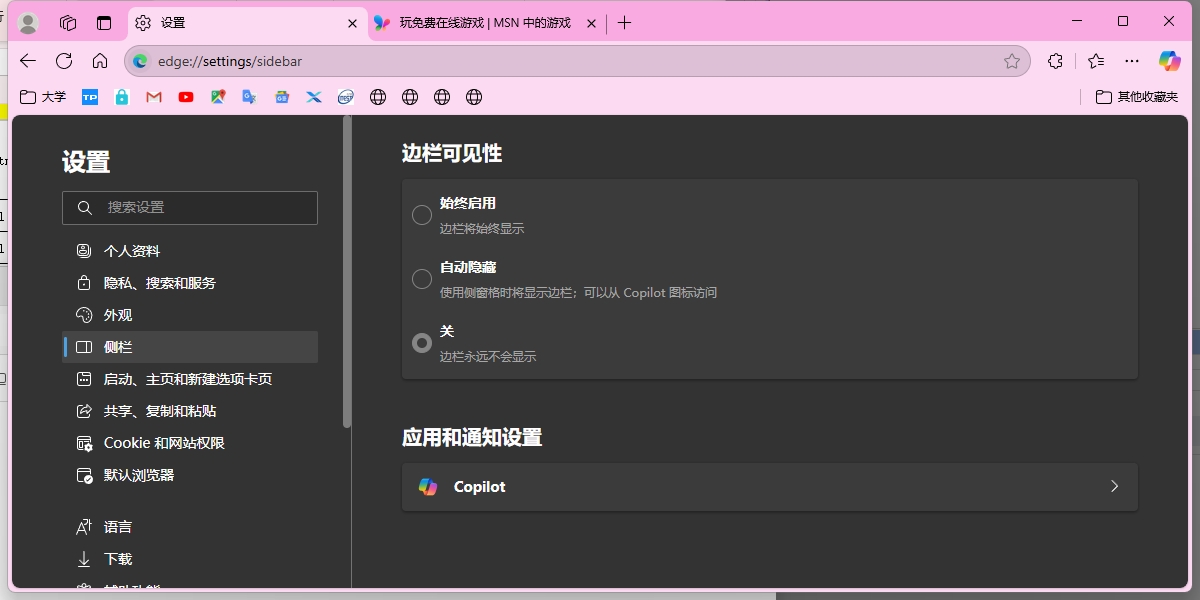1200x600 pixels.
Task: Open the Google Maps bookmark
Action: point(218,97)
